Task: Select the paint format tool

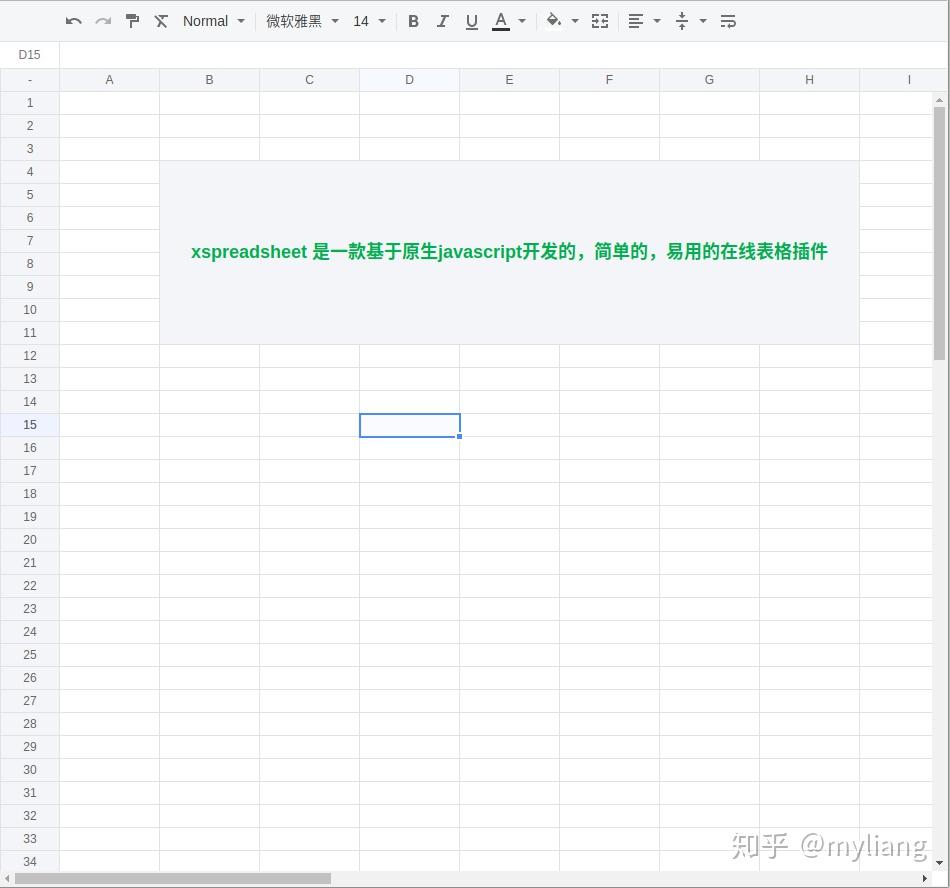Action: pyautogui.click(x=132, y=20)
